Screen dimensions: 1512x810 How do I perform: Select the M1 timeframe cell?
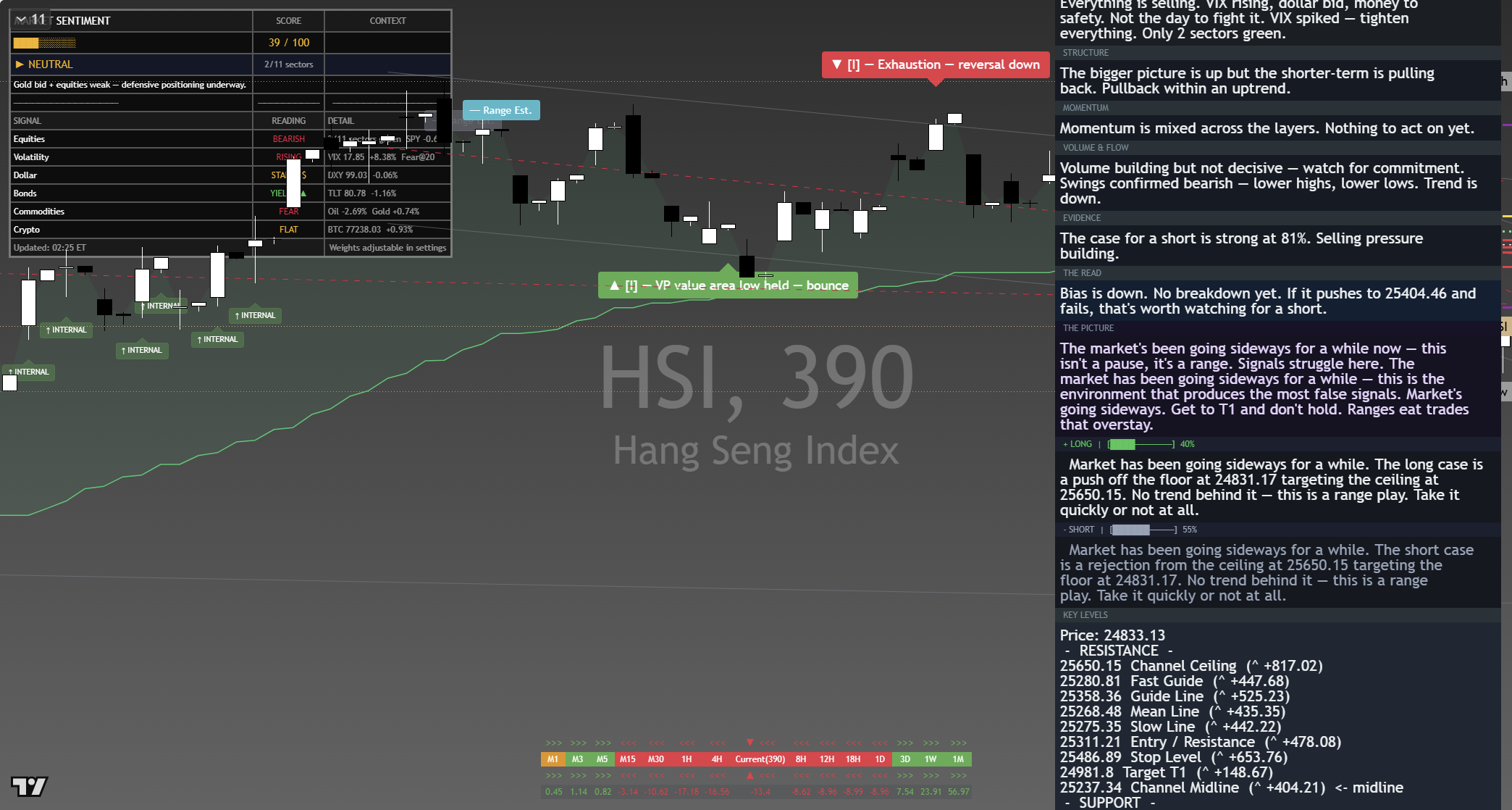click(553, 759)
